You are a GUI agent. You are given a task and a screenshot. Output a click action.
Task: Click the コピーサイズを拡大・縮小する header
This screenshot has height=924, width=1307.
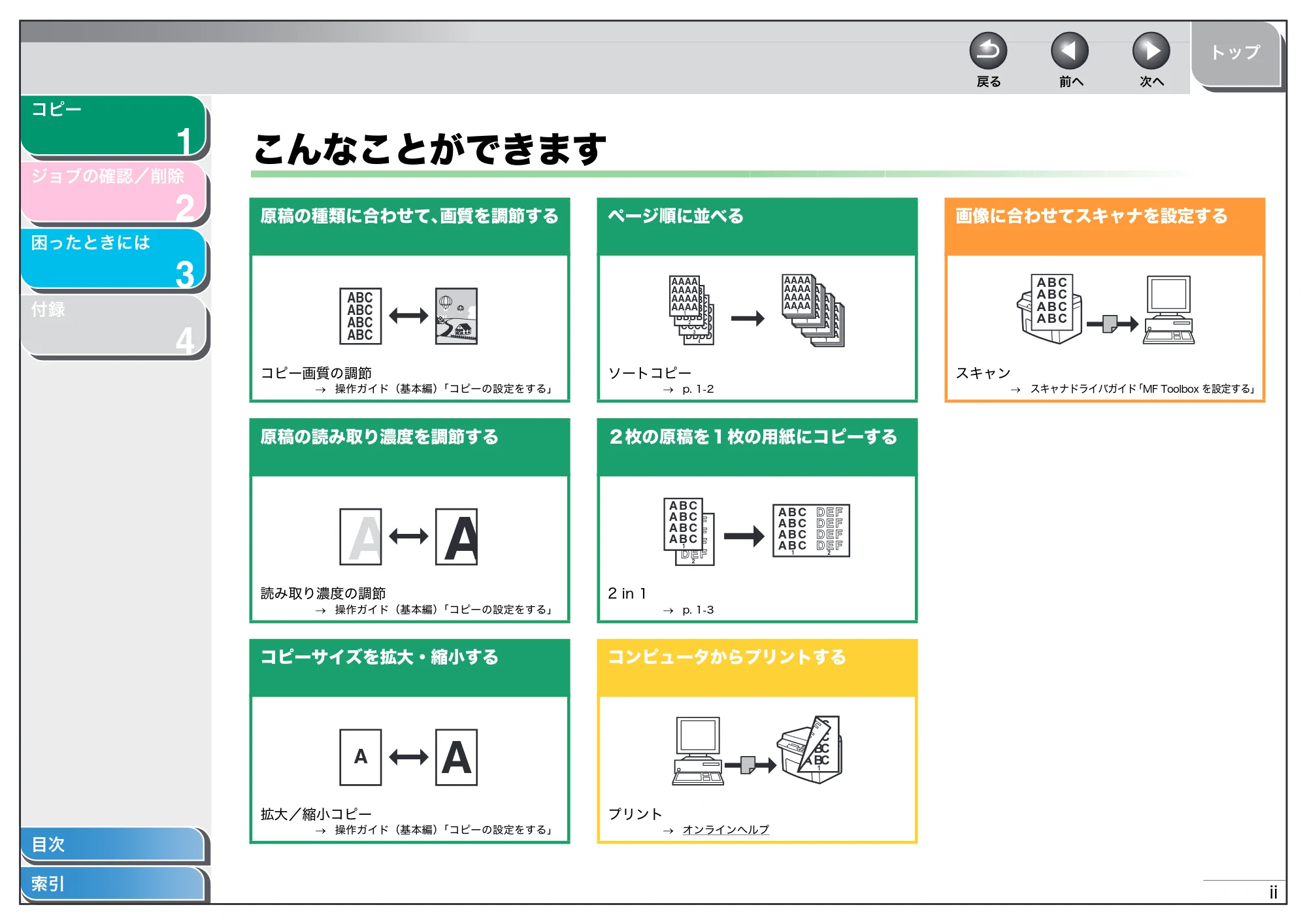410,667
